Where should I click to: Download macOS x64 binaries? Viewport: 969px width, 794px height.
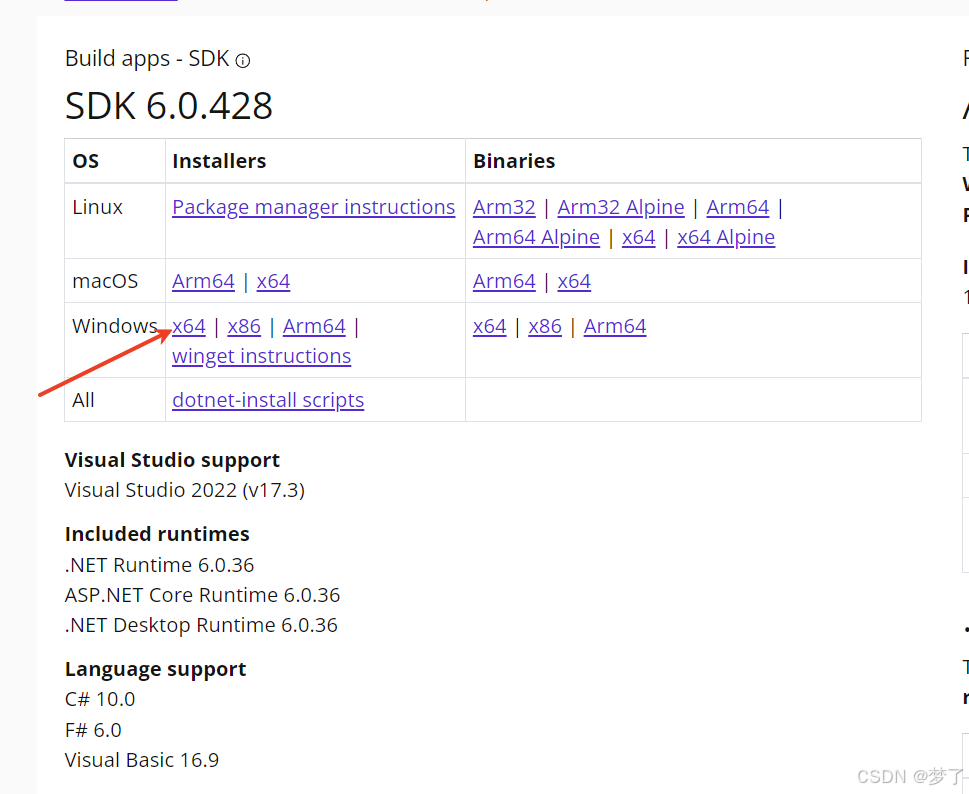(574, 281)
